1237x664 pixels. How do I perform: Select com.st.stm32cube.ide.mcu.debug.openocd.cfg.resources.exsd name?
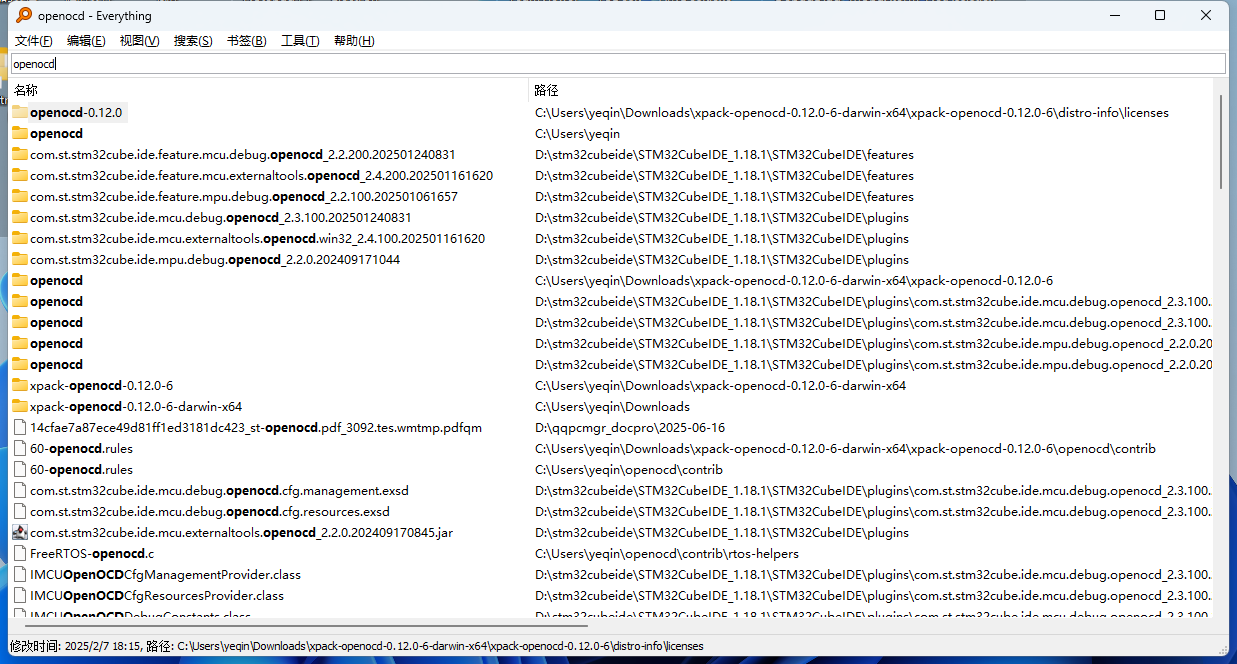tap(210, 511)
